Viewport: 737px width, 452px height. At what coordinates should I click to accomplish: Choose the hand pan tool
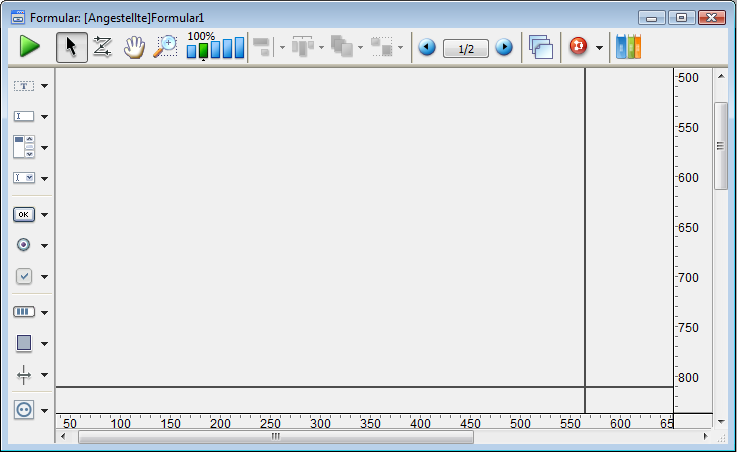pos(134,47)
